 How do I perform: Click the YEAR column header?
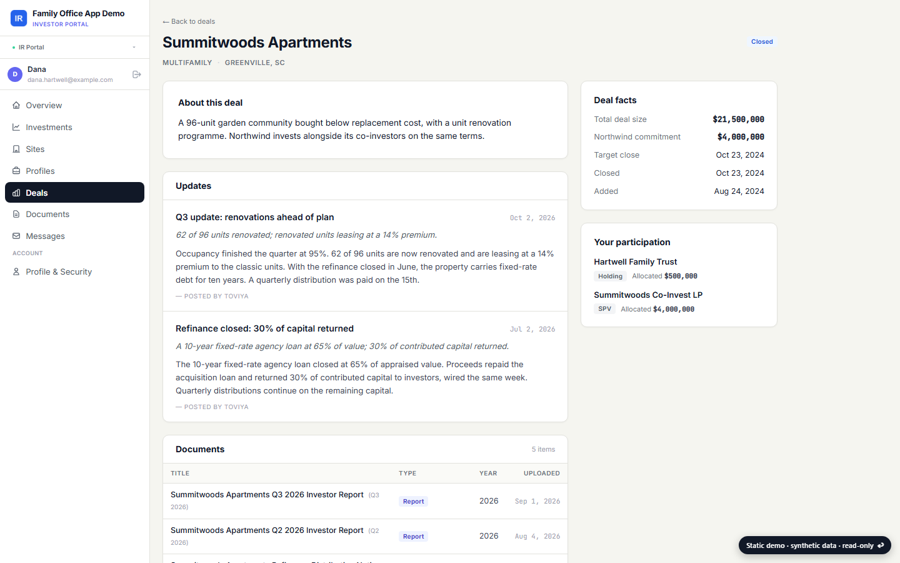click(488, 473)
